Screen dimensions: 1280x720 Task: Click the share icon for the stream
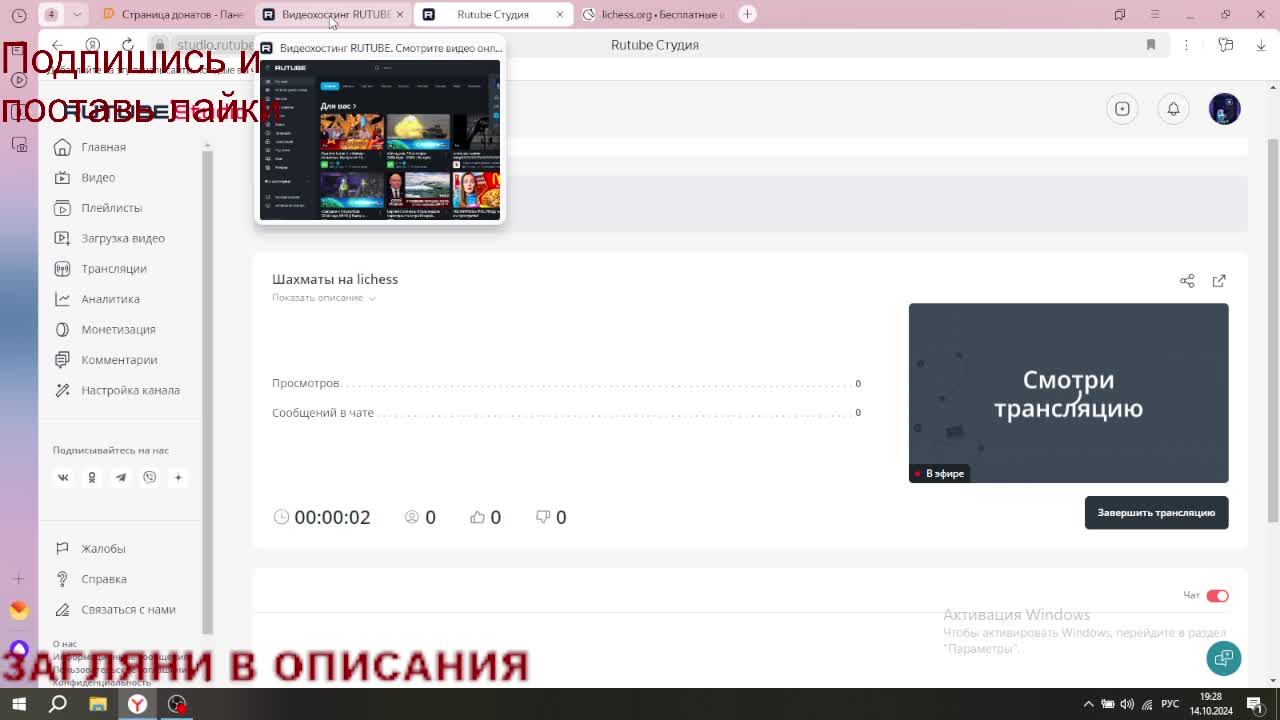click(x=1187, y=281)
